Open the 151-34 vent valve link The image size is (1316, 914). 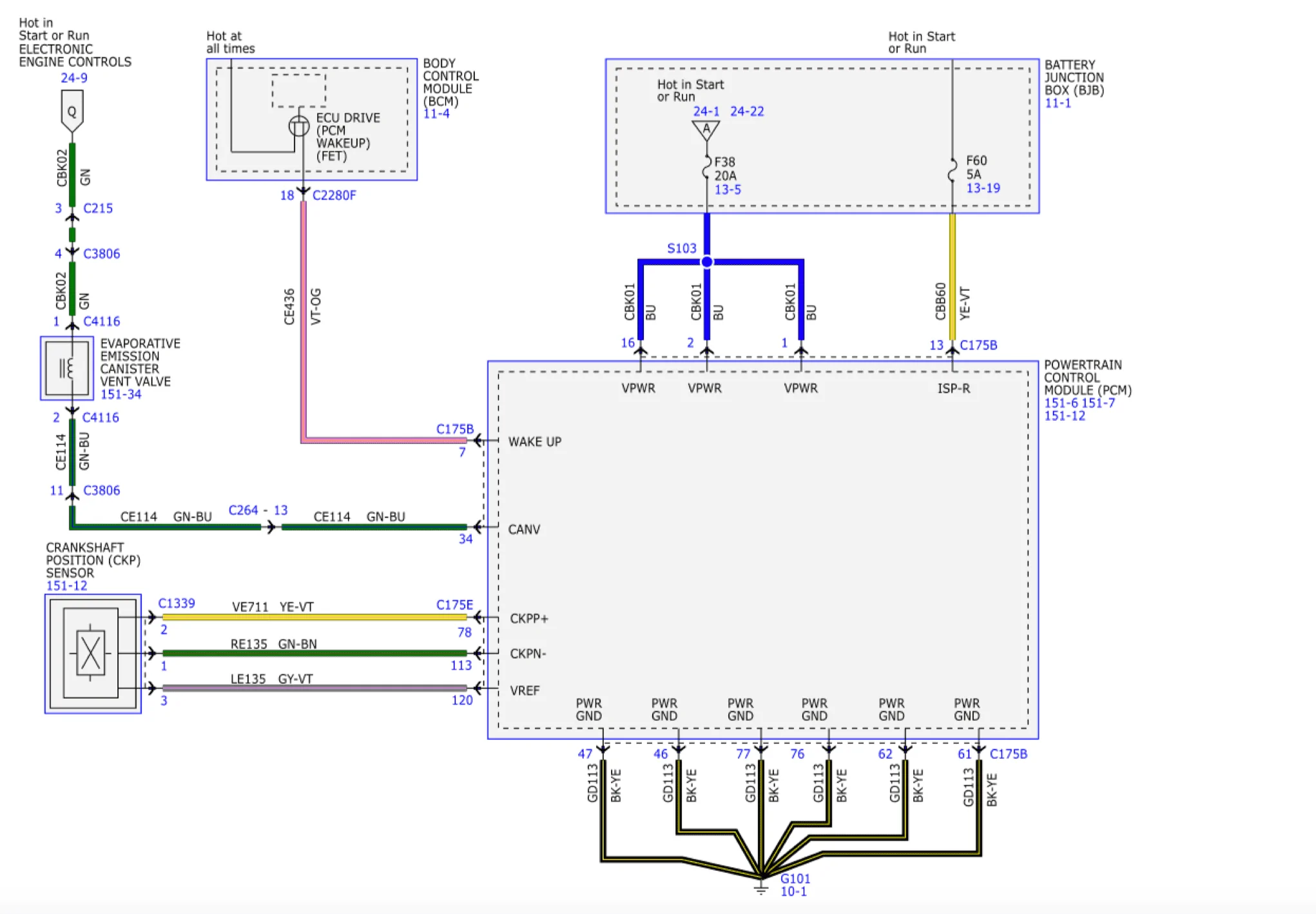click(x=121, y=394)
